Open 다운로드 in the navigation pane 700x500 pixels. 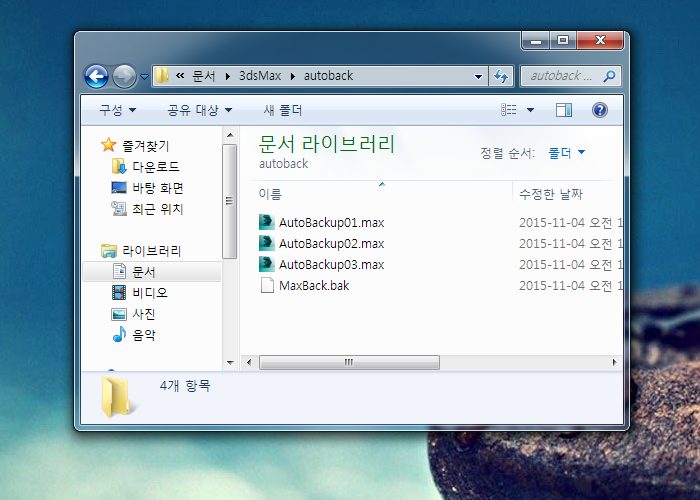156,167
